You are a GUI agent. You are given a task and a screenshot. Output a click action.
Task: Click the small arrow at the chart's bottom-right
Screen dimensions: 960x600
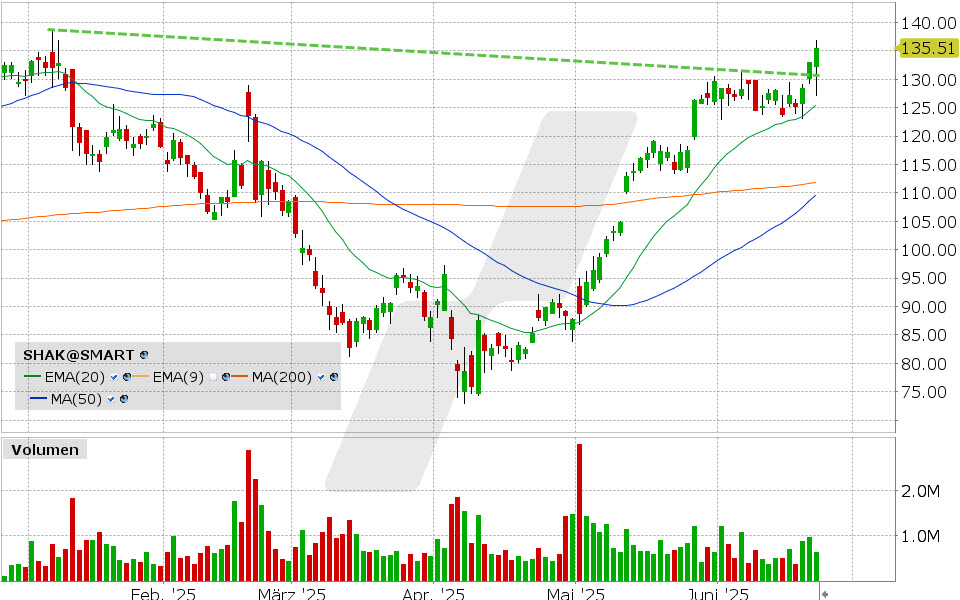(825, 594)
